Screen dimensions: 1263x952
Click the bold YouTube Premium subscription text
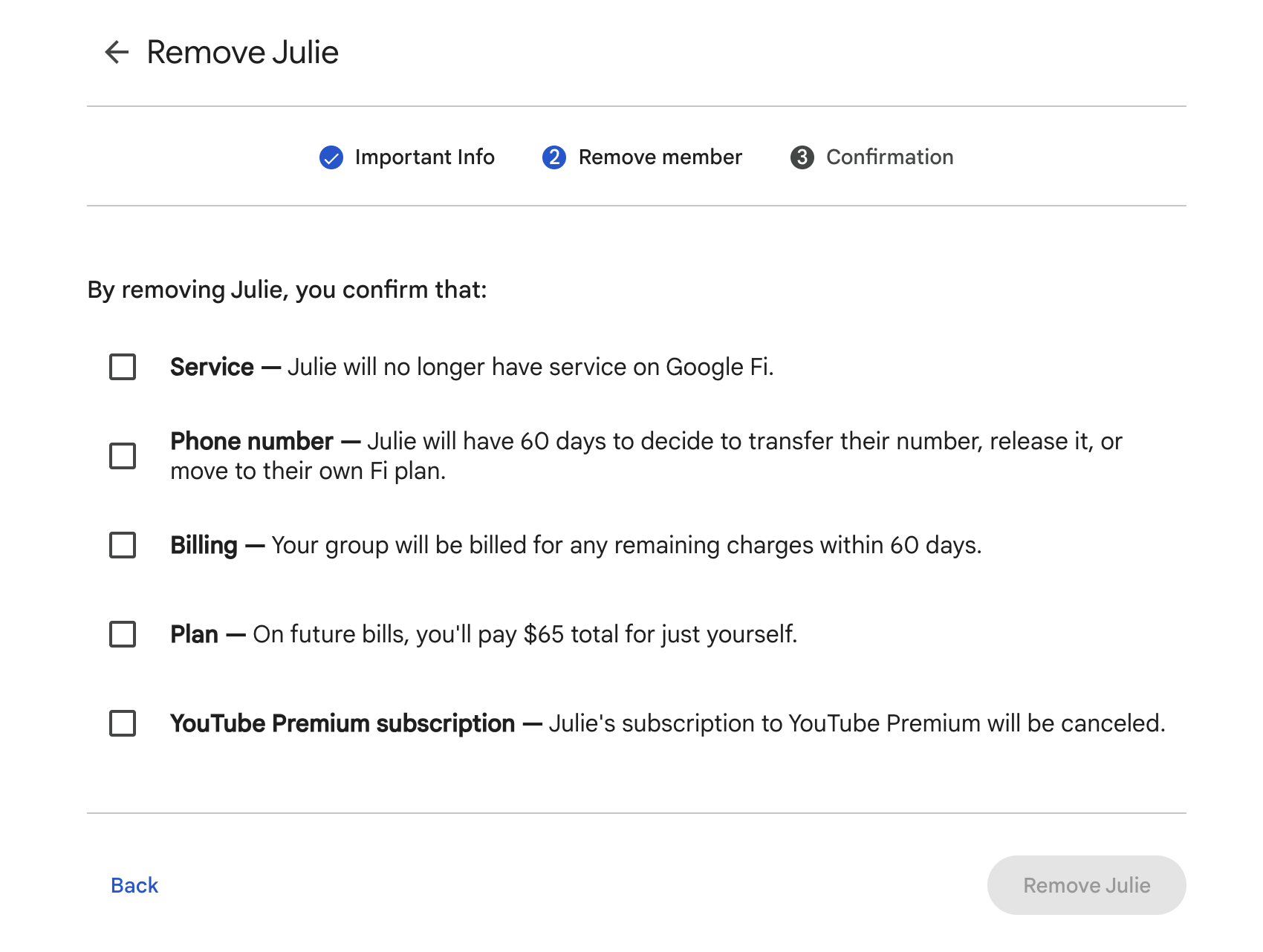pos(342,723)
